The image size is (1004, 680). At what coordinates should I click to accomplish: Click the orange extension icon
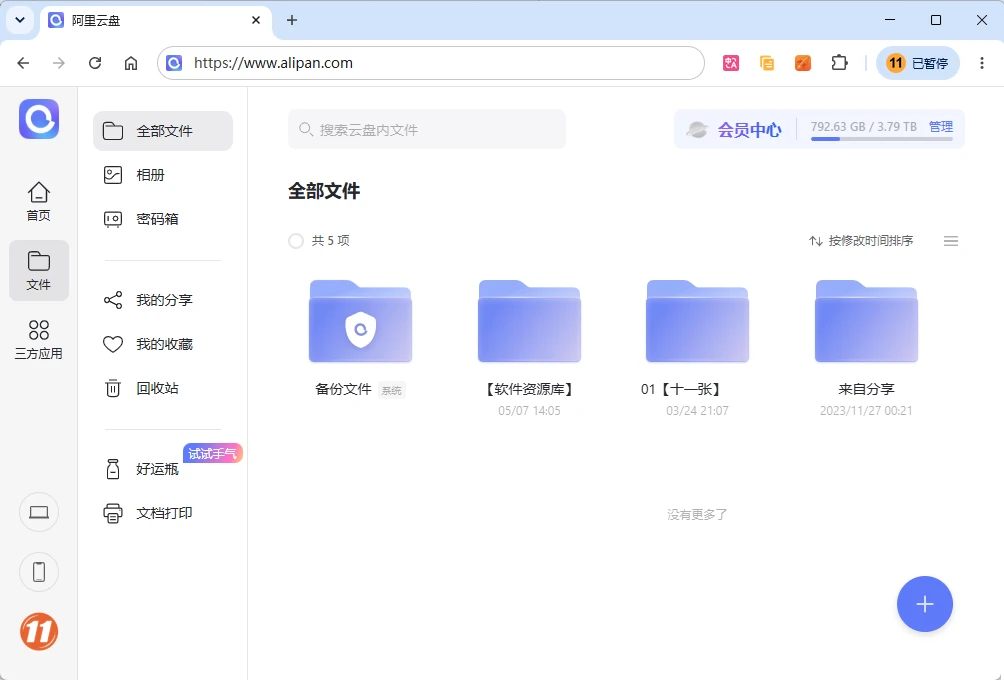tap(802, 63)
